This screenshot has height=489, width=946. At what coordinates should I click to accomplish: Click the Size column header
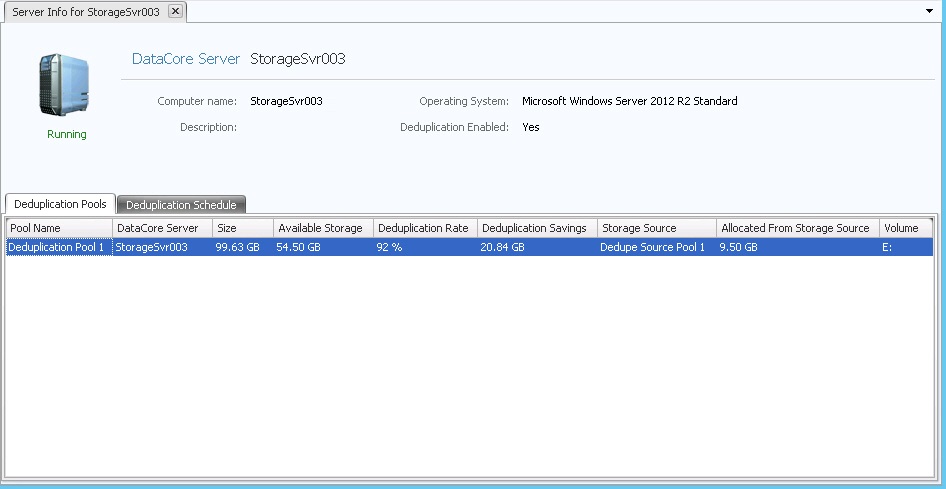[x=242, y=228]
